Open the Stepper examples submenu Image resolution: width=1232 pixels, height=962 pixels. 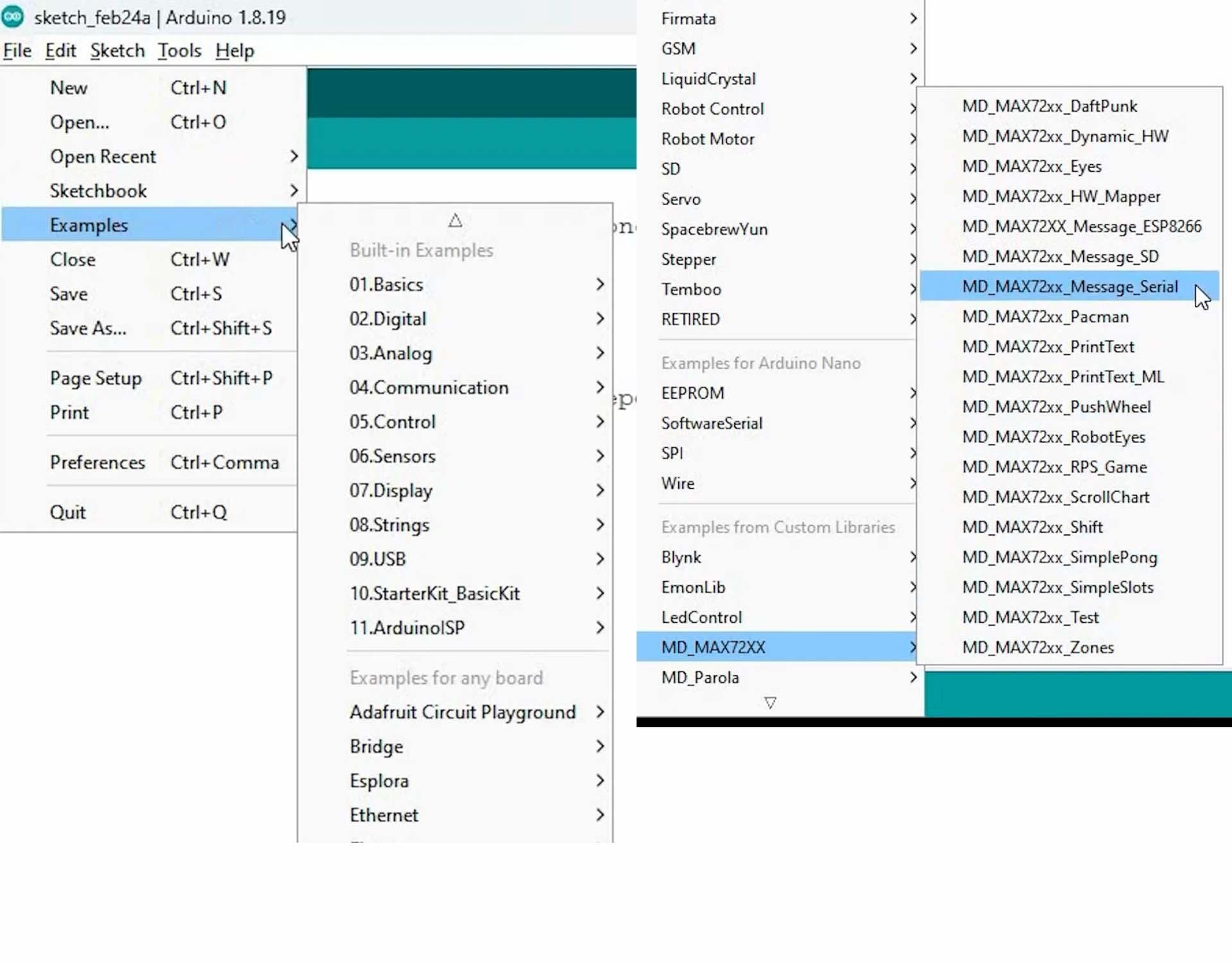(778, 259)
